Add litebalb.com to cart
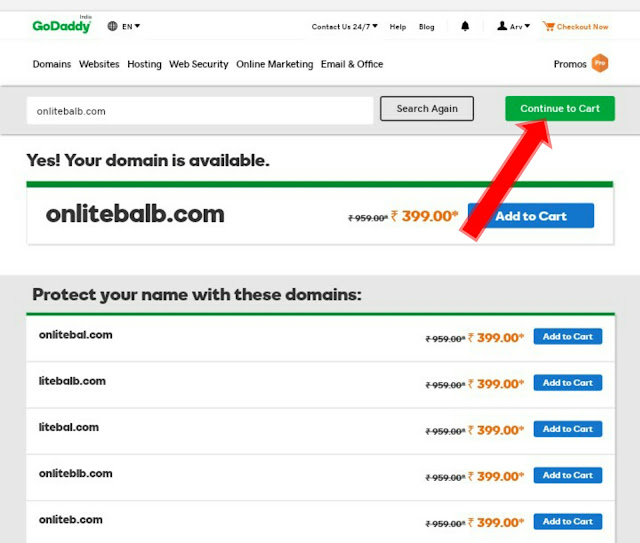Image resolution: width=640 pixels, height=543 pixels. pyautogui.click(x=568, y=383)
